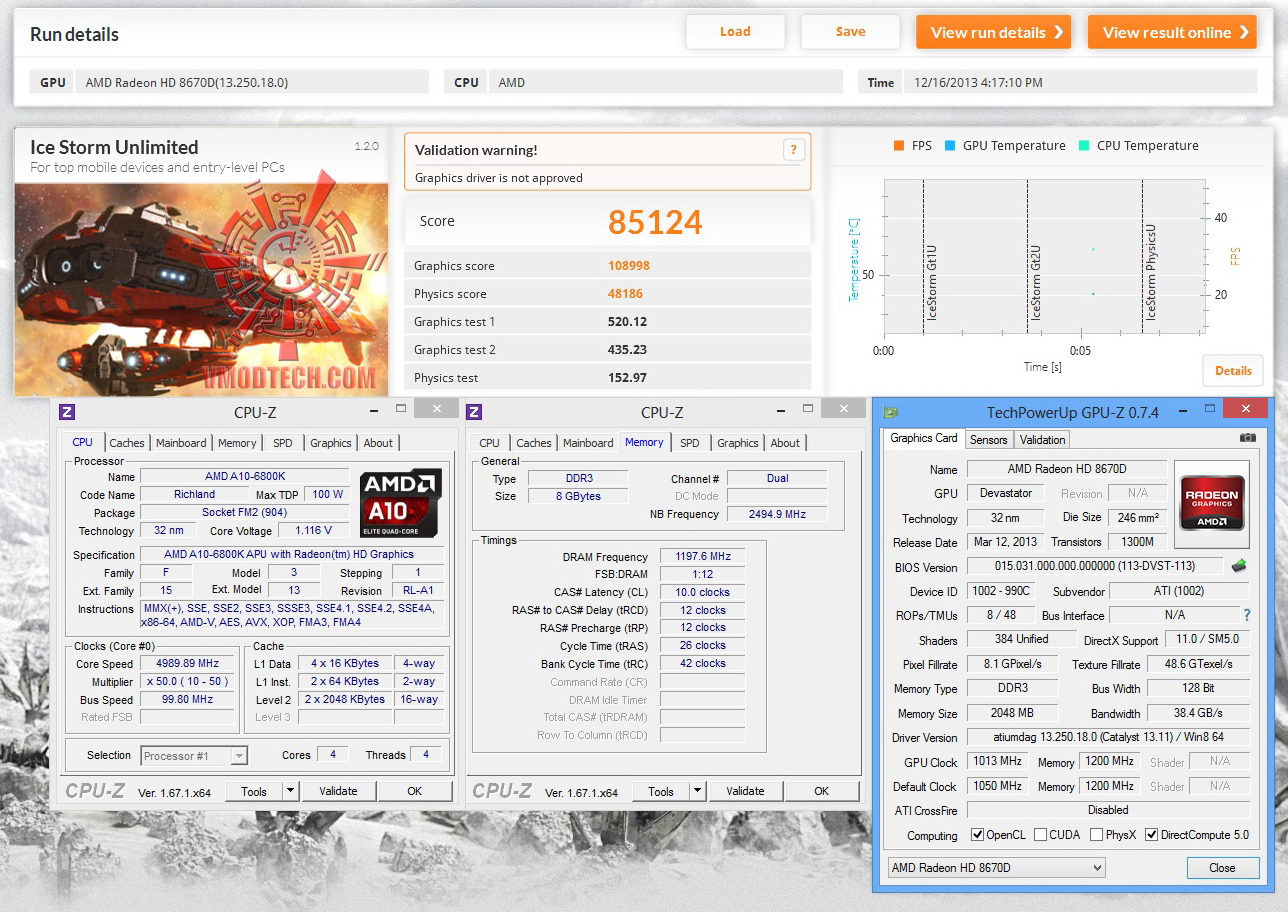Click the GPU-Z Name field AMD Radeon HD 8670D
This screenshot has width=1288, height=912.
coord(1067,469)
